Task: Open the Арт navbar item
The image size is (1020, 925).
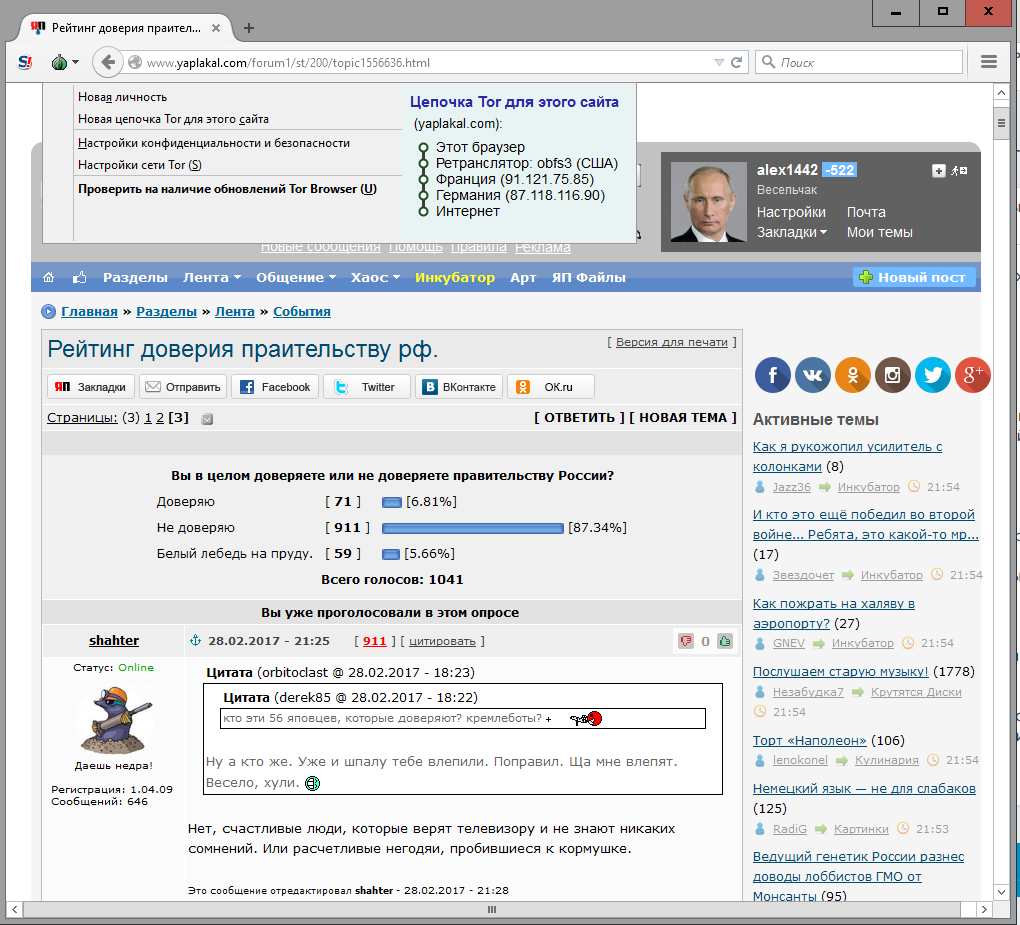Action: (x=523, y=278)
